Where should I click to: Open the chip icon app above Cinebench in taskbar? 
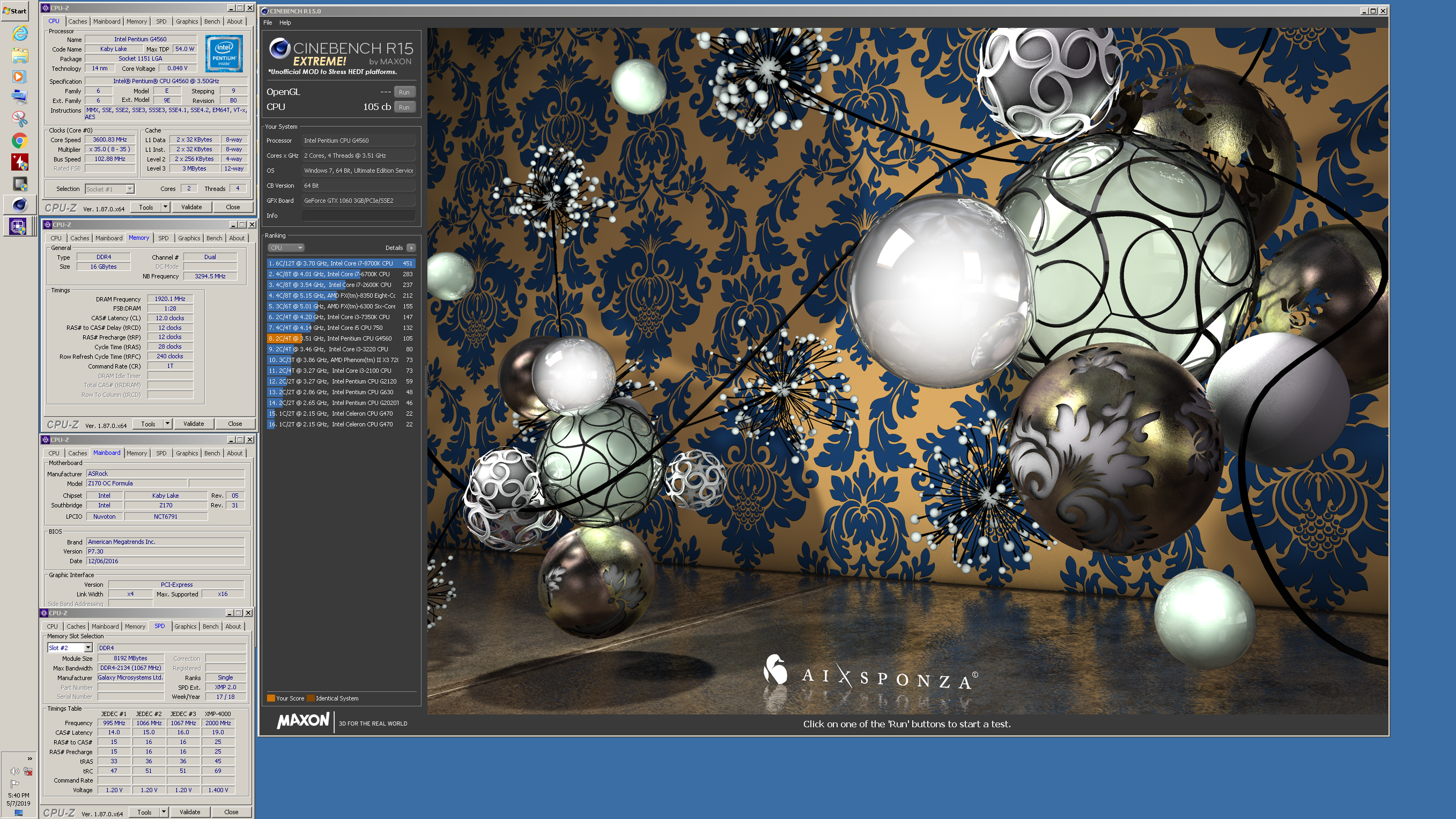pyautogui.click(x=20, y=183)
